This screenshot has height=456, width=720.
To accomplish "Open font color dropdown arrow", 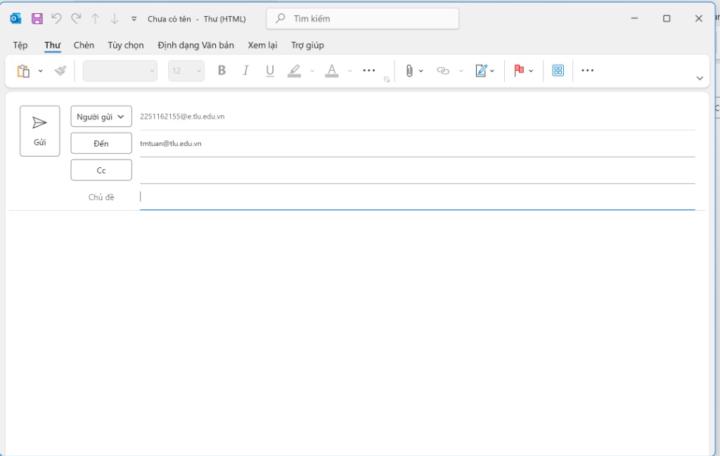I will (350, 71).
